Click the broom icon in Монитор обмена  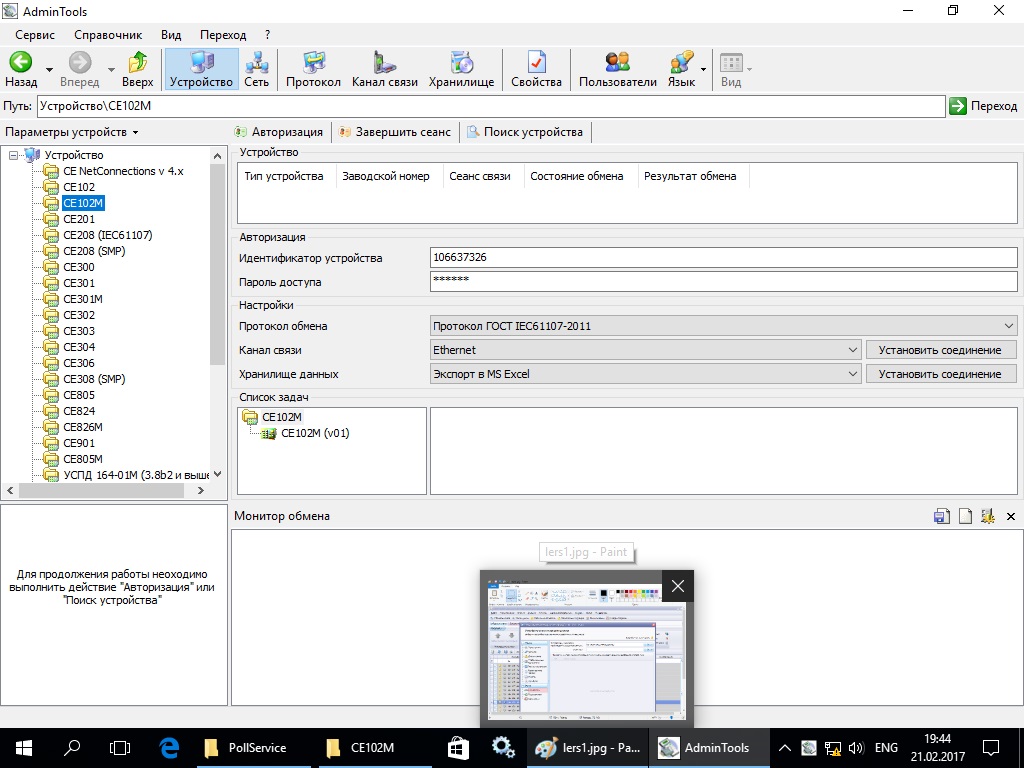point(987,516)
